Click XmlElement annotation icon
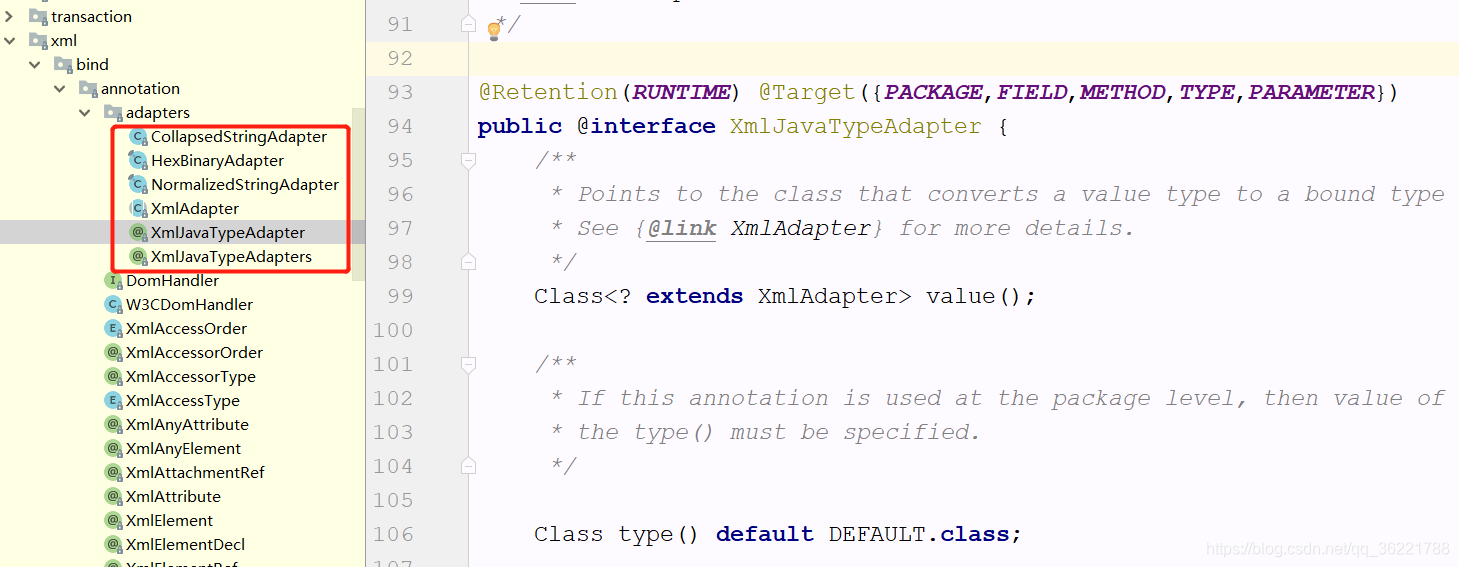1459x567 pixels. (113, 520)
